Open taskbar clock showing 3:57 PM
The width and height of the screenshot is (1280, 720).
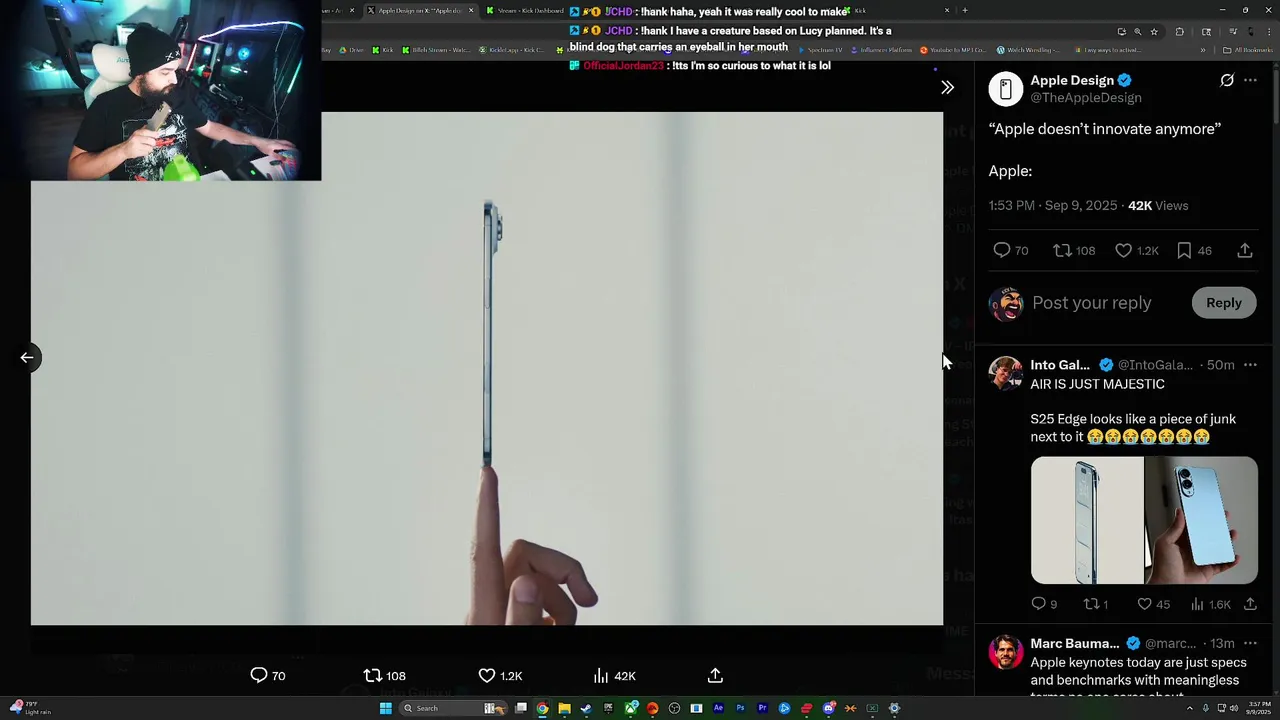(x=1258, y=708)
